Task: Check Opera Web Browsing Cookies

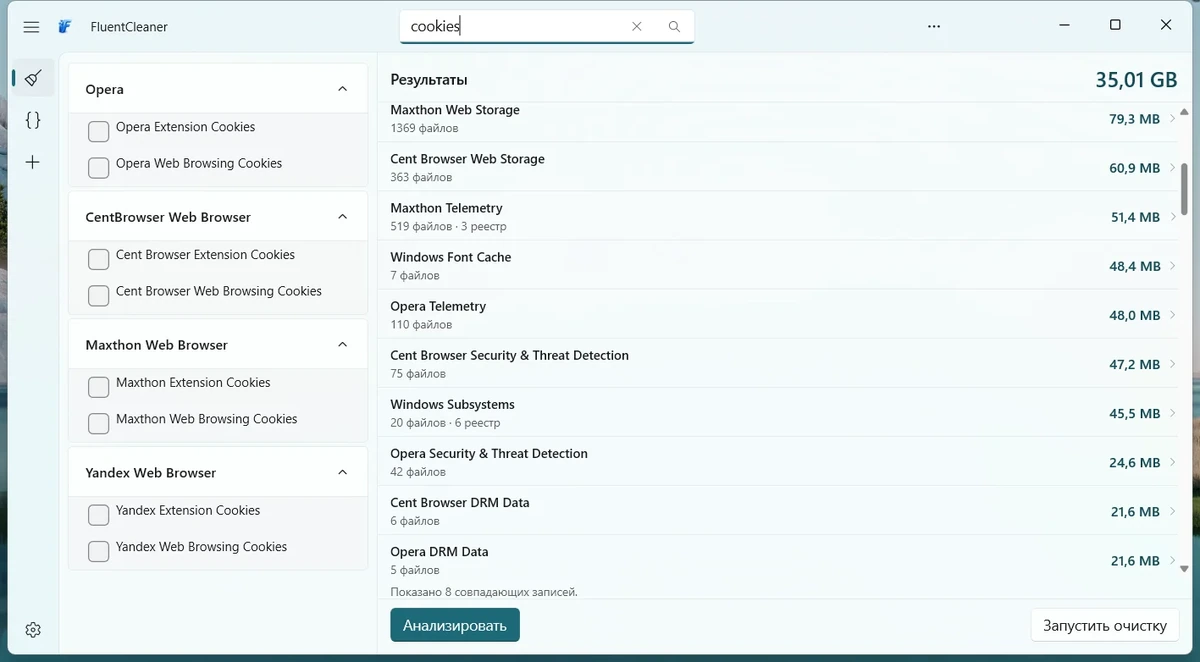Action: 98,167
